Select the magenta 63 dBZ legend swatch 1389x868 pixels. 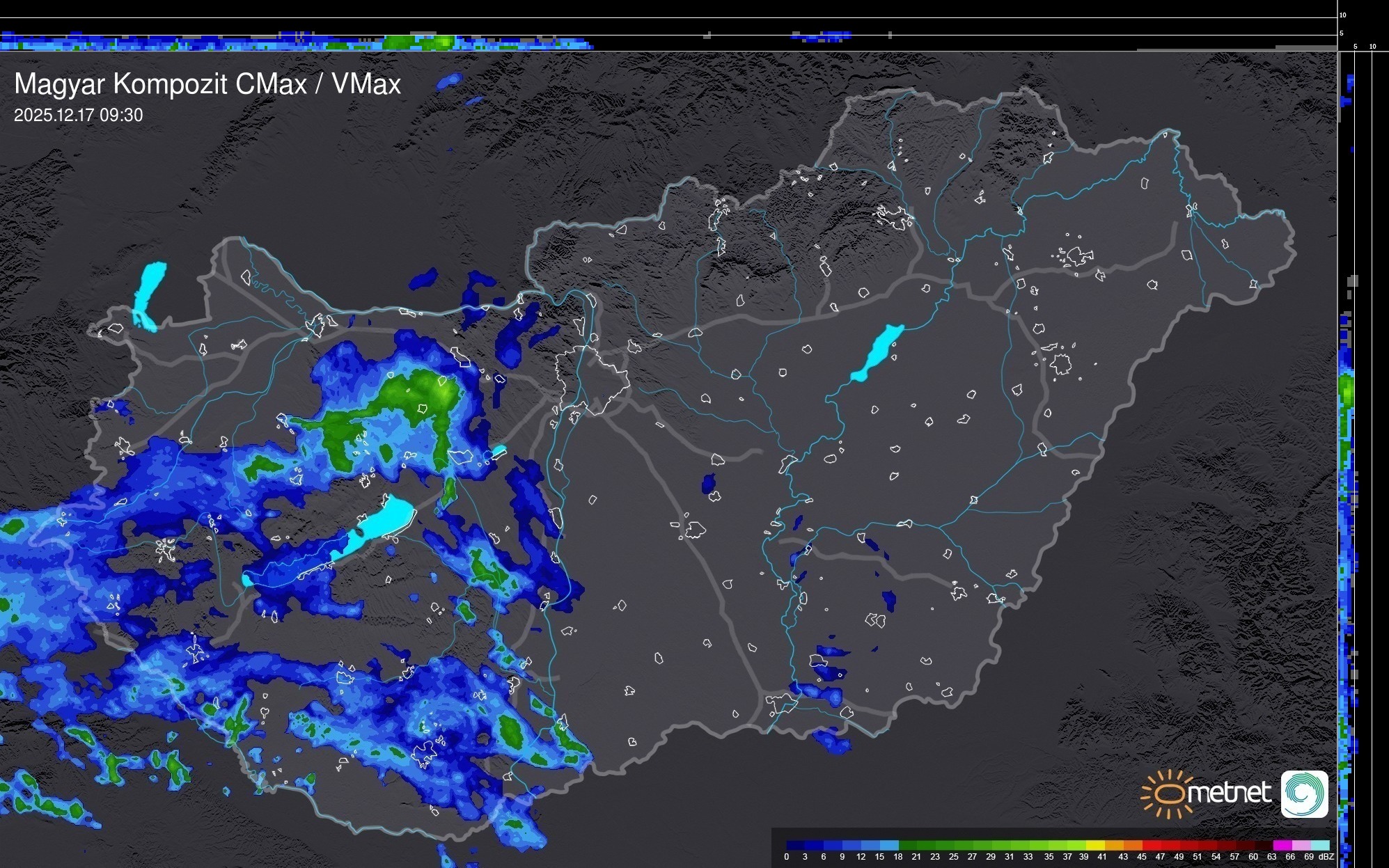[1282, 846]
